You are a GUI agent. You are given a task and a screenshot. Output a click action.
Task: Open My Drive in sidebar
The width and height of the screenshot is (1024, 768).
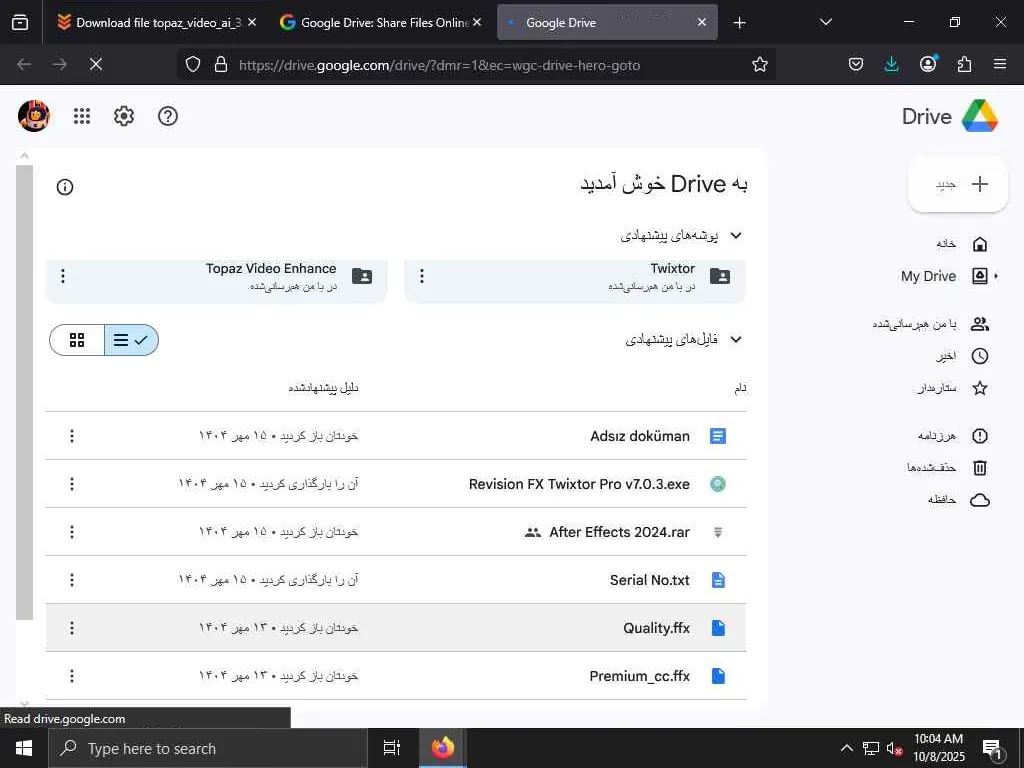click(944, 276)
